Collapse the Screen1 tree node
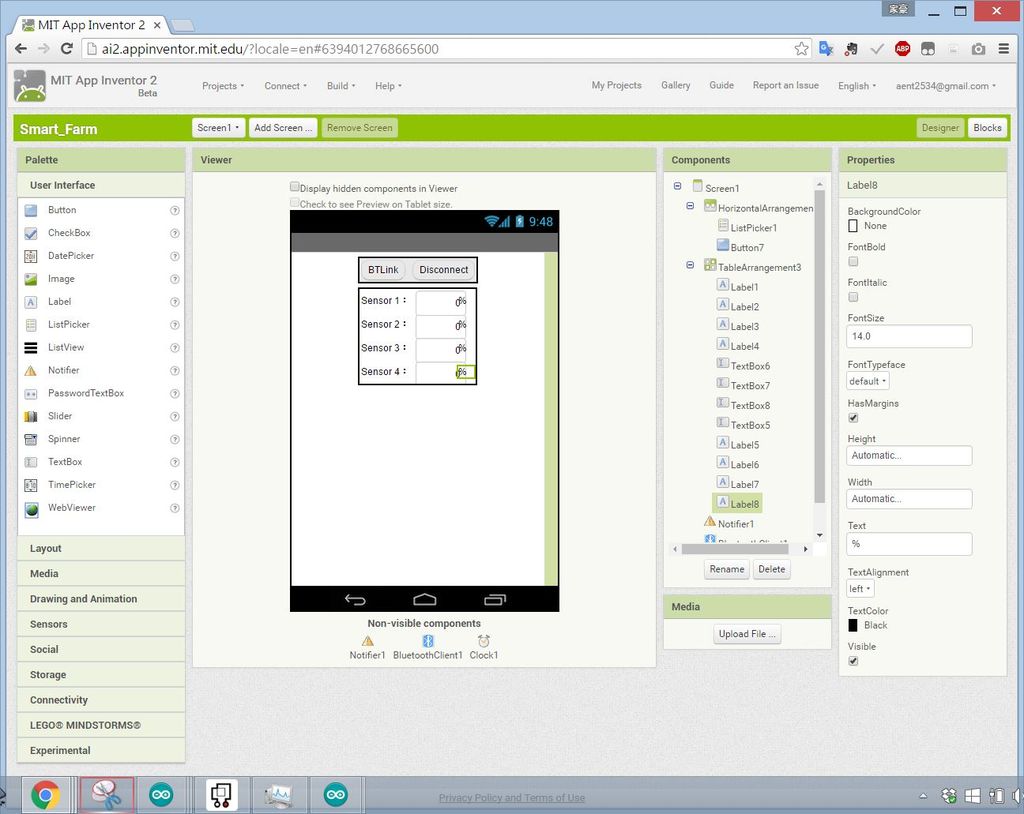Image resolution: width=1024 pixels, height=814 pixels. click(677, 186)
